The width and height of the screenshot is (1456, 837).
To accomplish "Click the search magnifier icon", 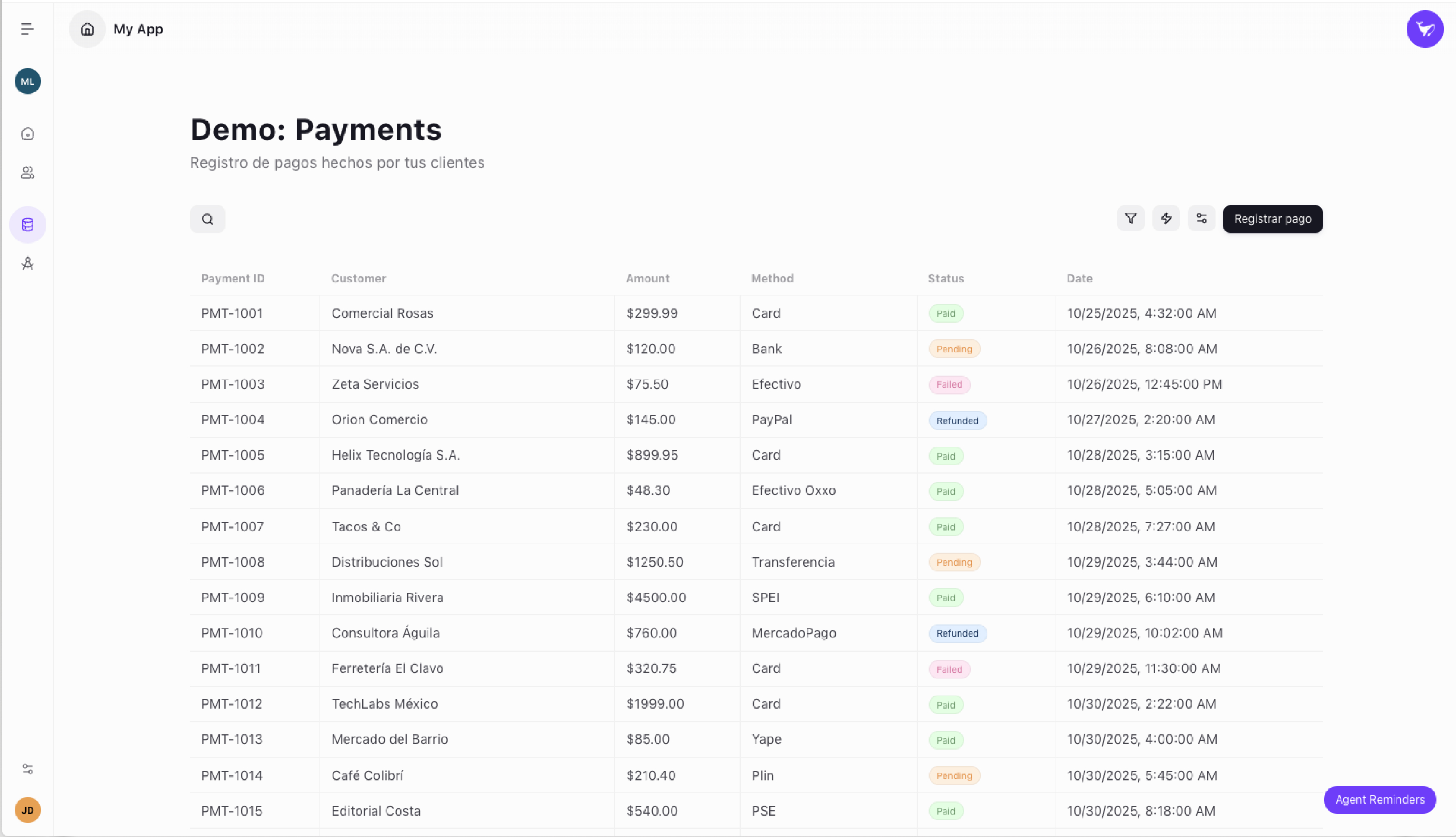I will click(x=207, y=218).
